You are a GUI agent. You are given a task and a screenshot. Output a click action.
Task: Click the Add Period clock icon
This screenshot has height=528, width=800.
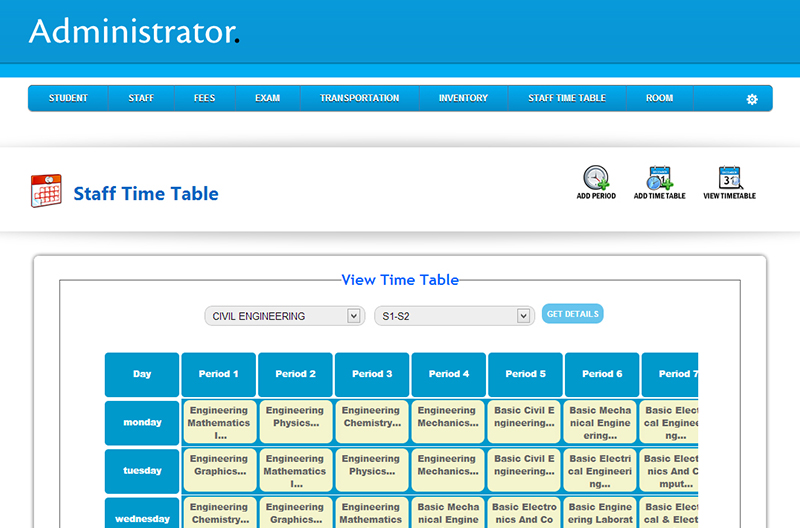coord(596,179)
